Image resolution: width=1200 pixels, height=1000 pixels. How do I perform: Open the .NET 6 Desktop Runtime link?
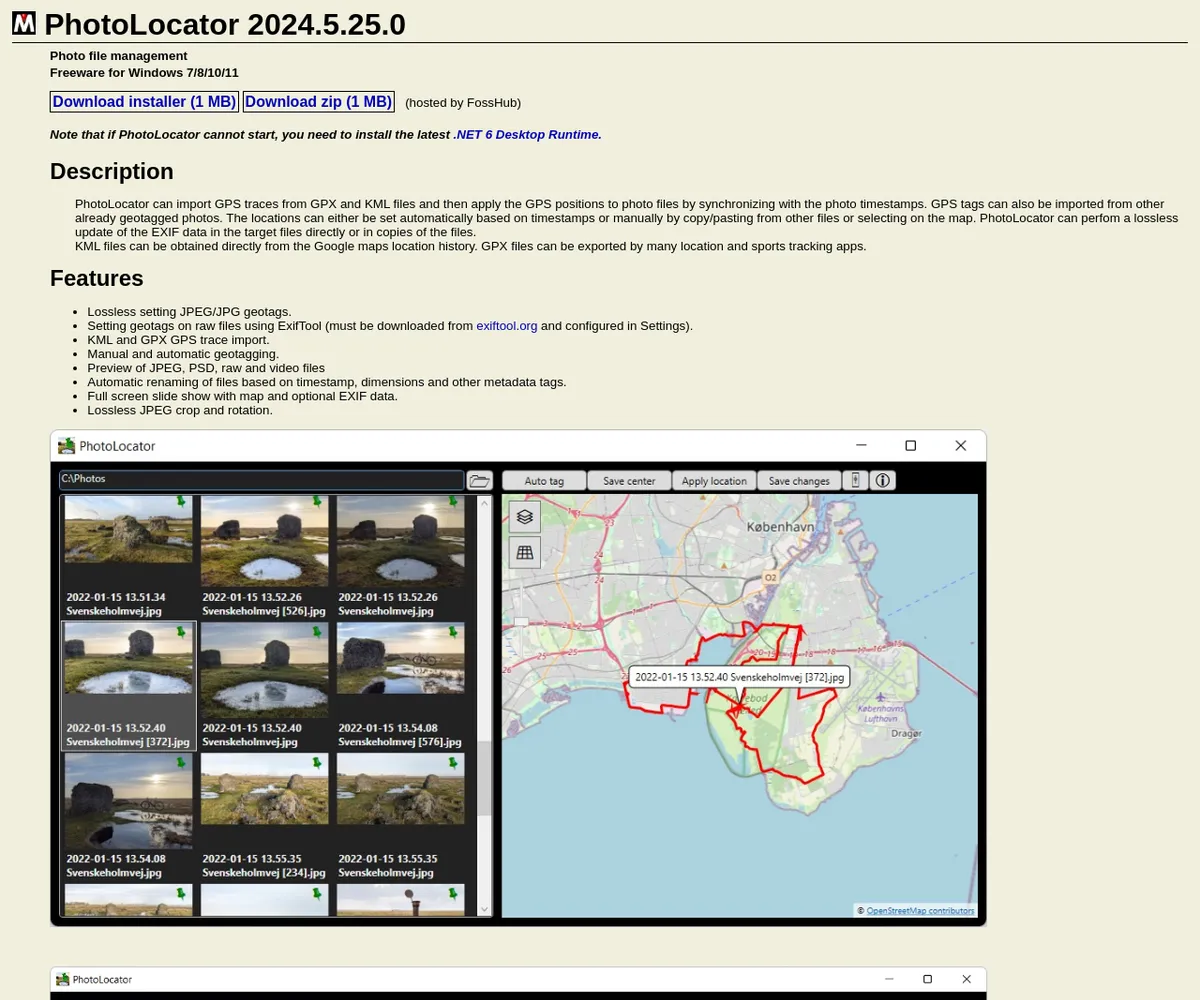(528, 134)
